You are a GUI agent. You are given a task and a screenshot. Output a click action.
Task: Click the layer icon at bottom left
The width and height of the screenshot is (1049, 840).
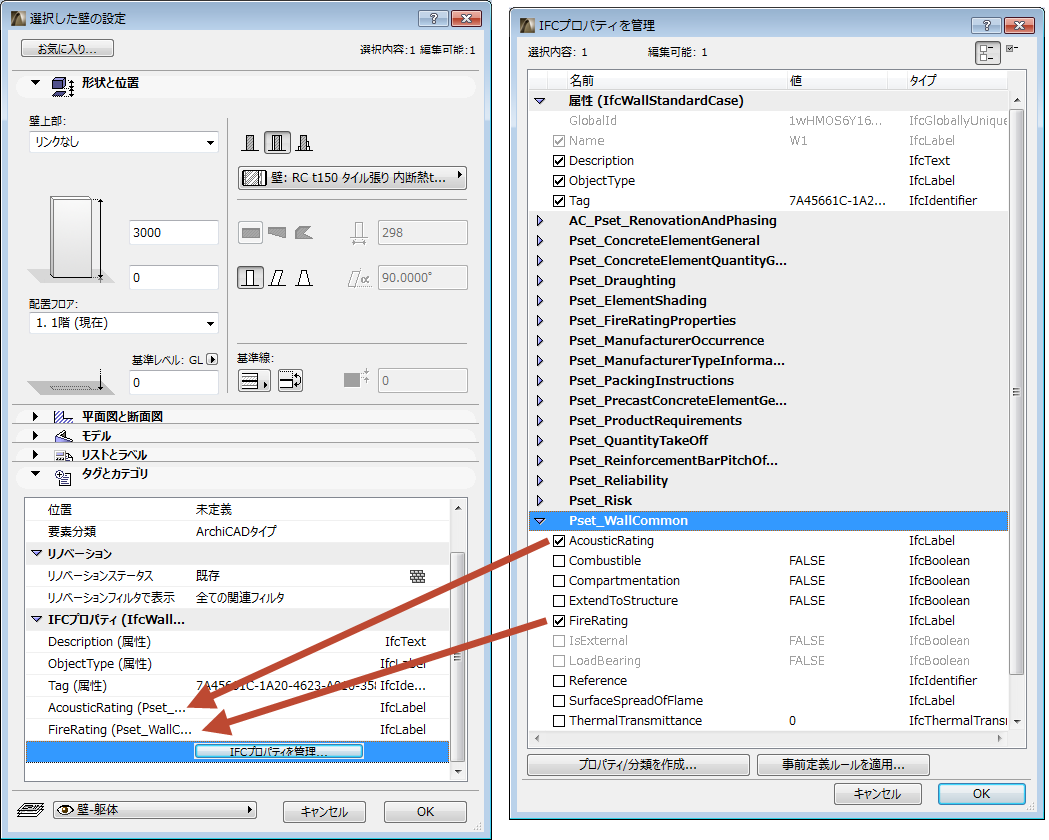(29, 810)
